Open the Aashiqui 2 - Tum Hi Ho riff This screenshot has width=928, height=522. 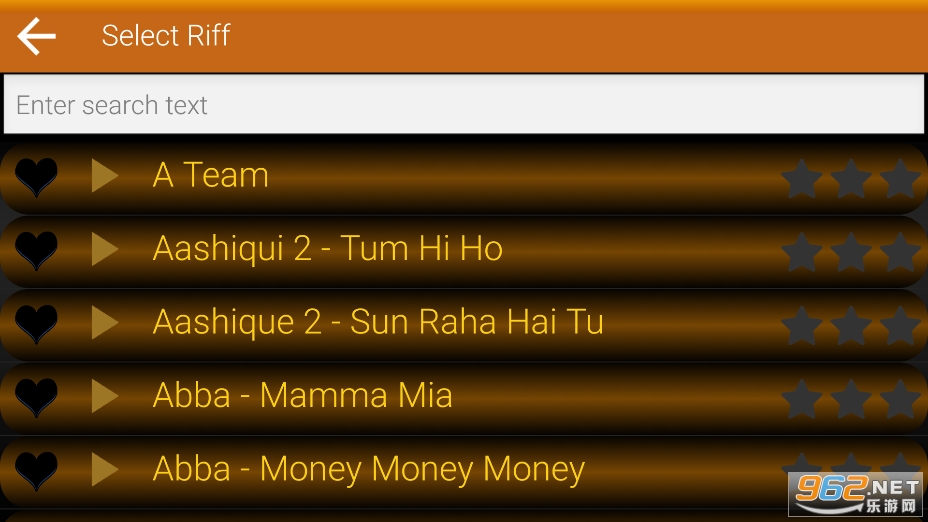pyautogui.click(x=327, y=249)
